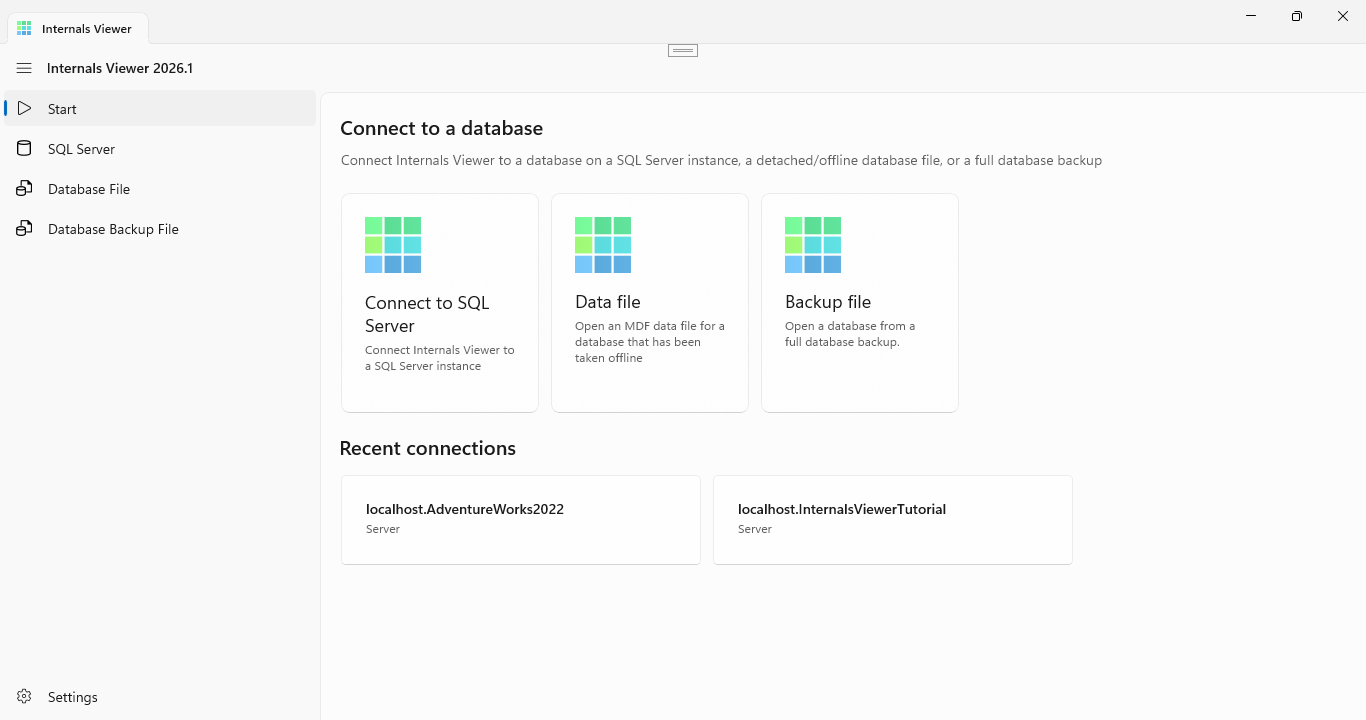Click the Recent connections heading

coord(428,448)
